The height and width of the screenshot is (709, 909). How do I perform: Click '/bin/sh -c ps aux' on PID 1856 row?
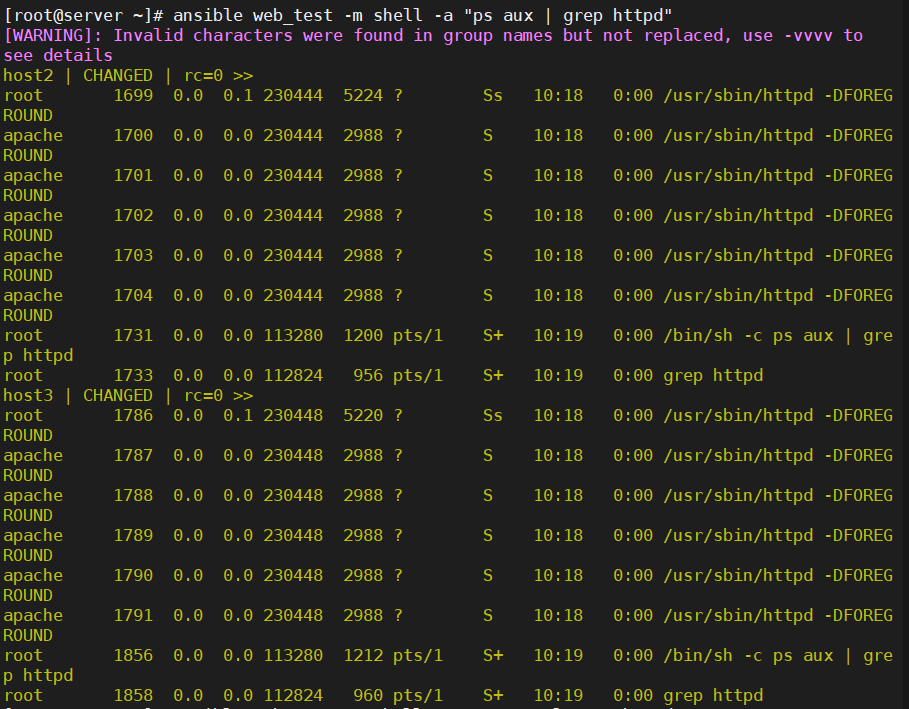click(748, 656)
